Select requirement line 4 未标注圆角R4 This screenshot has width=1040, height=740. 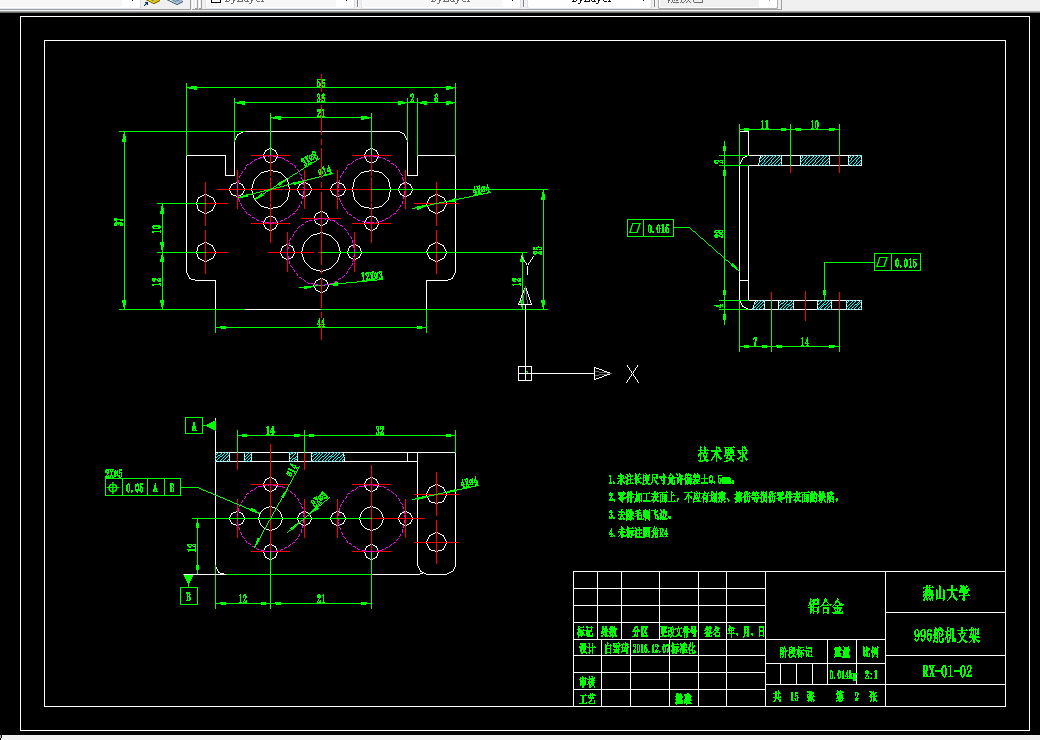[x=638, y=532]
